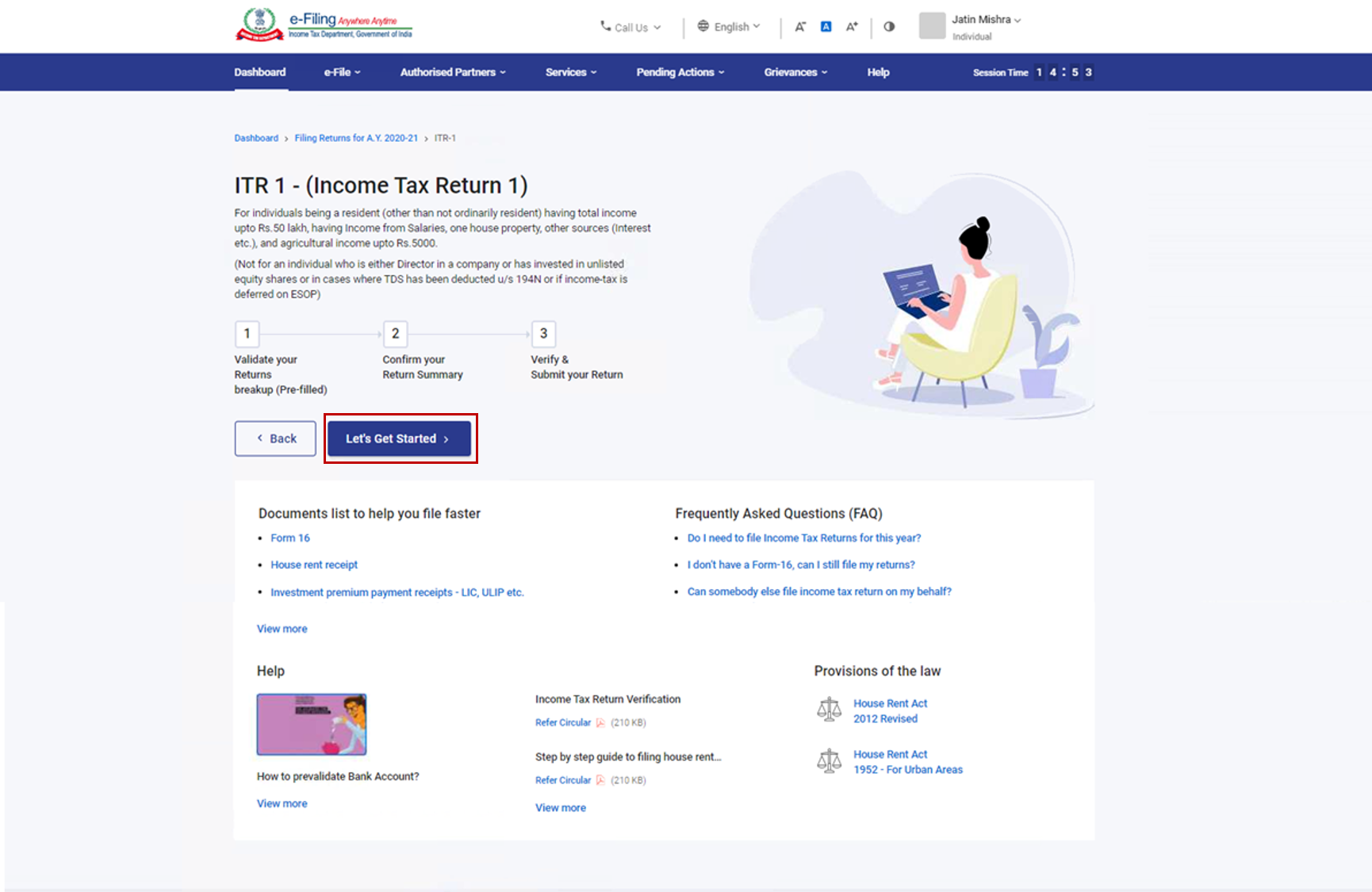Switch to the Services menu
Viewport: 1372px width, 892px height.
coord(570,72)
